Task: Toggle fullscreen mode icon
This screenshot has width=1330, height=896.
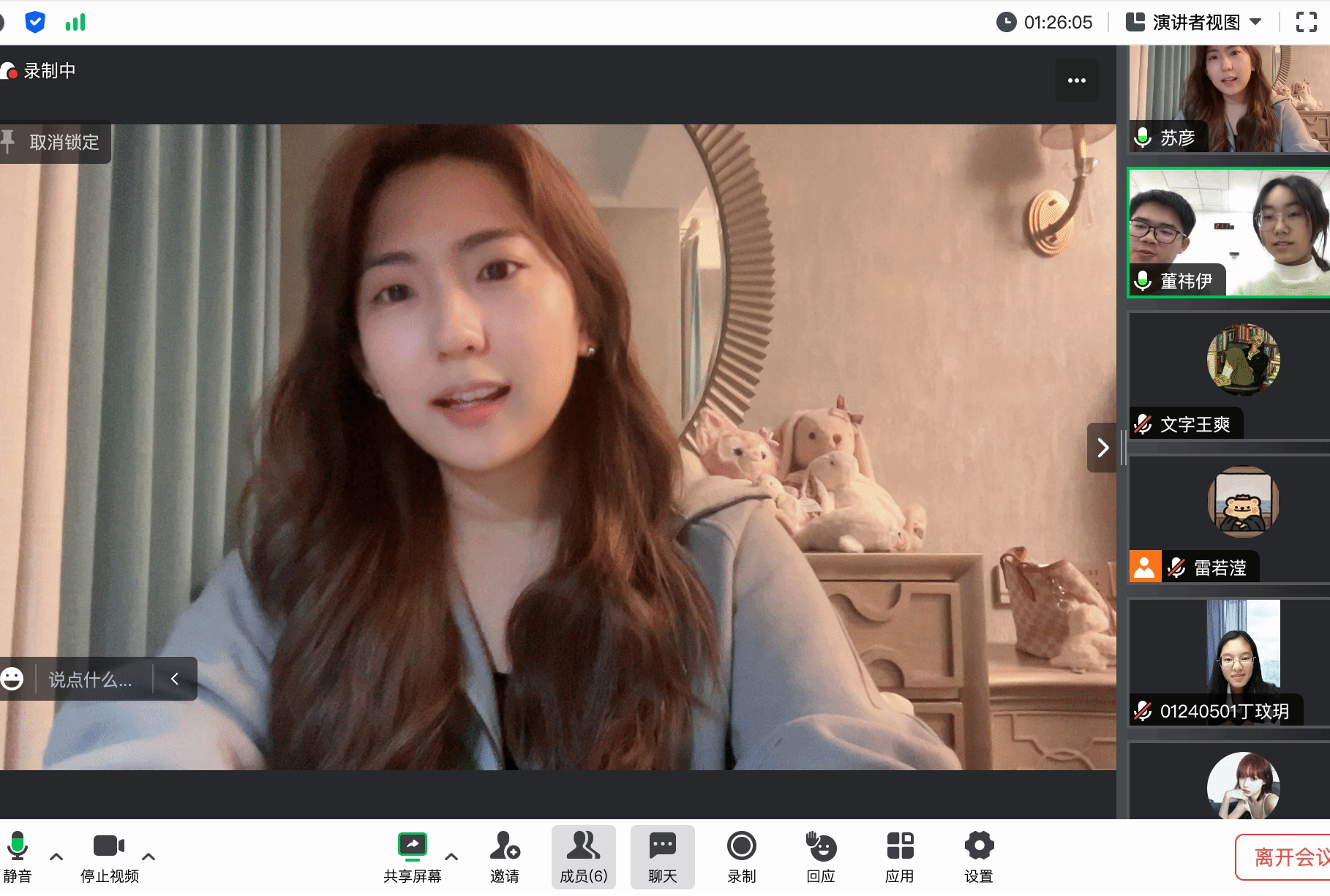Action: click(x=1306, y=23)
